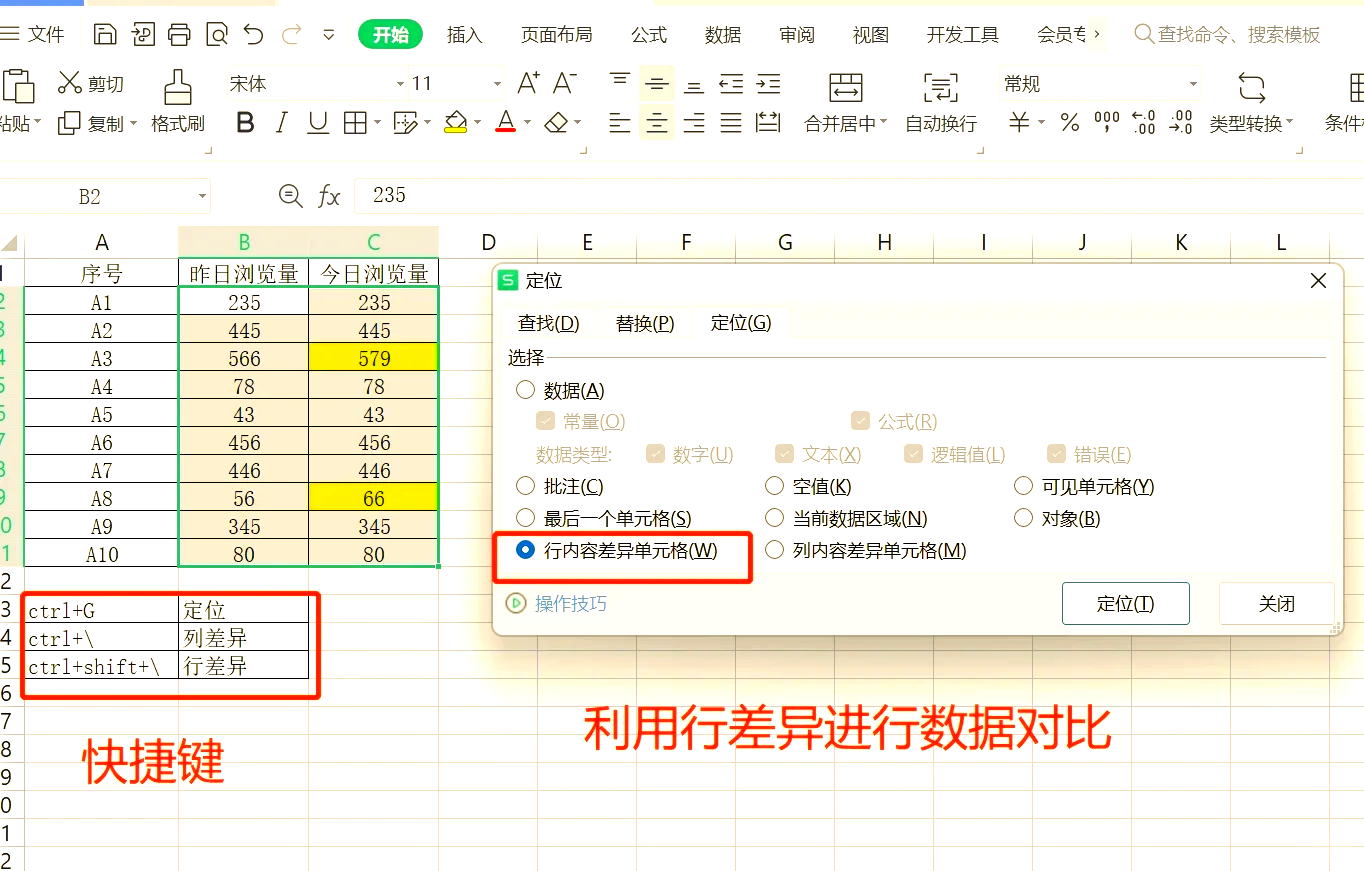
Task: Click the 关闭 button in dialog
Action: pos(1277,603)
